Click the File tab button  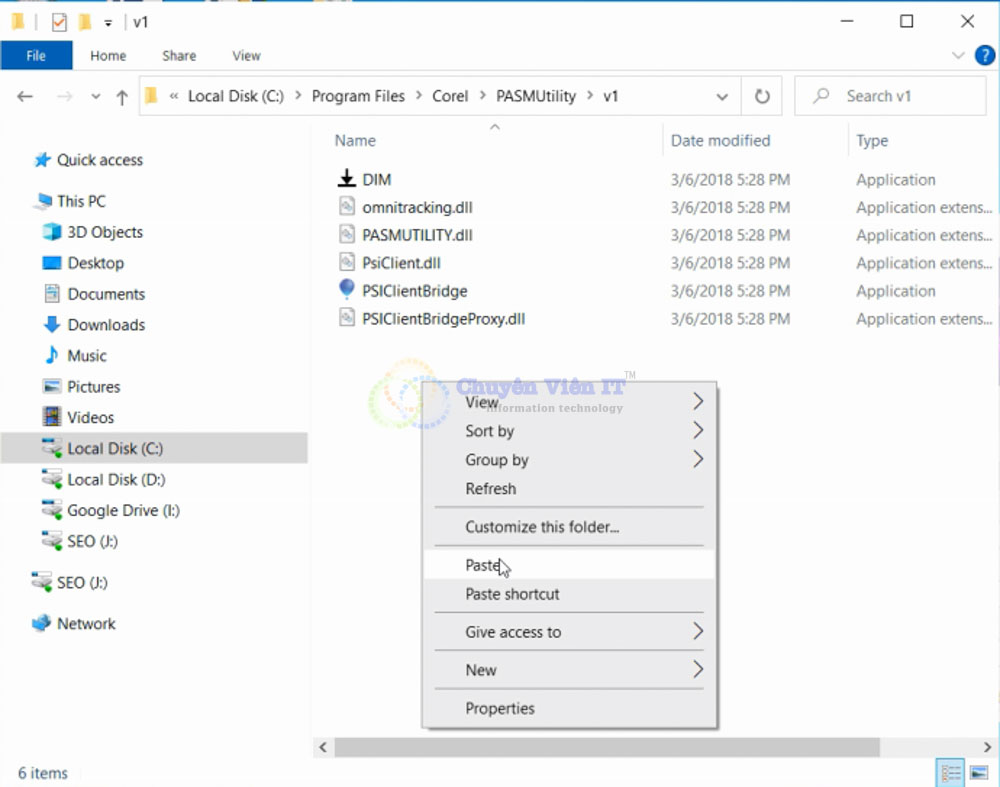pyautogui.click(x=36, y=56)
